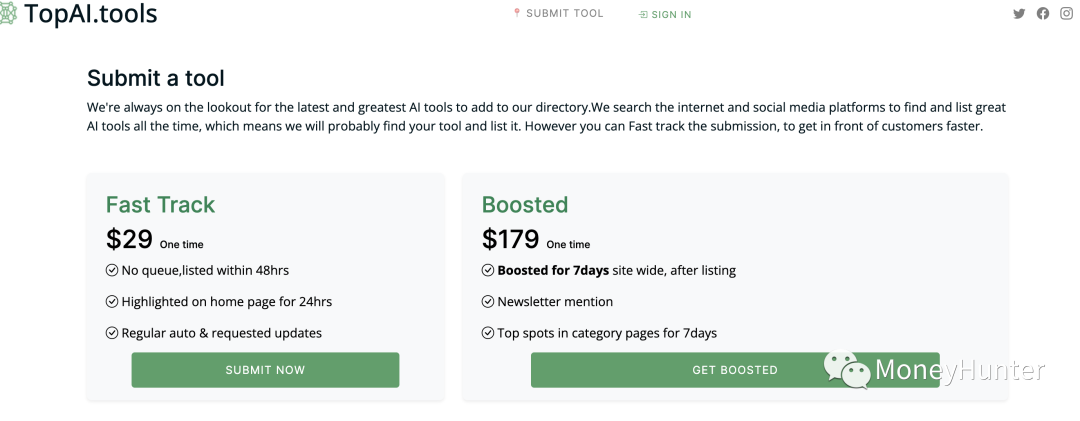Click check icon beside Highlighted on home page
Image resolution: width=1080 pixels, height=421 pixels.
[112, 301]
